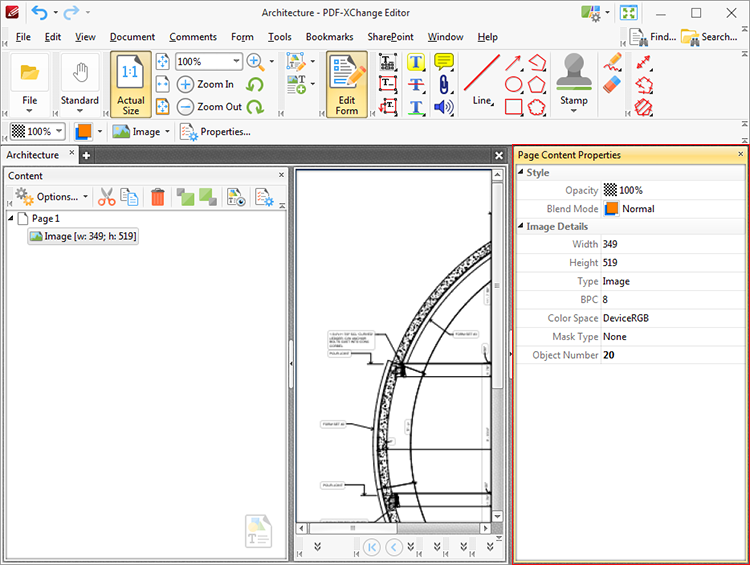Open the Image dropdown in toolbar
The image size is (750, 565).
pos(141,132)
